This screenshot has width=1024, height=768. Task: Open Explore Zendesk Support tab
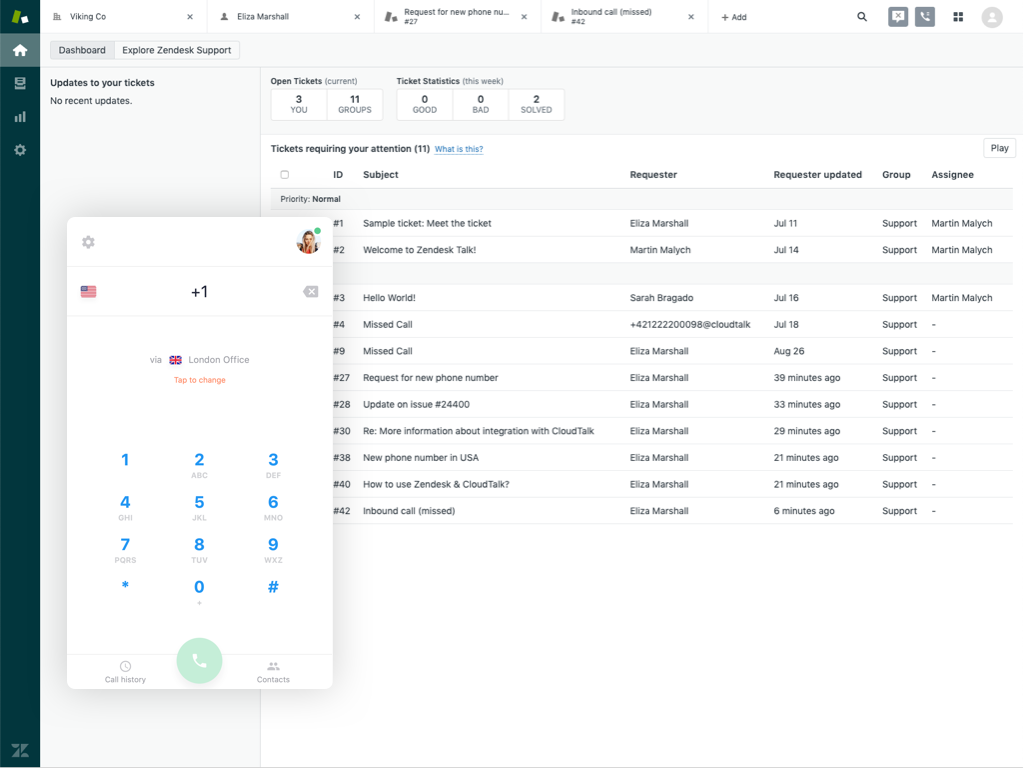click(177, 50)
